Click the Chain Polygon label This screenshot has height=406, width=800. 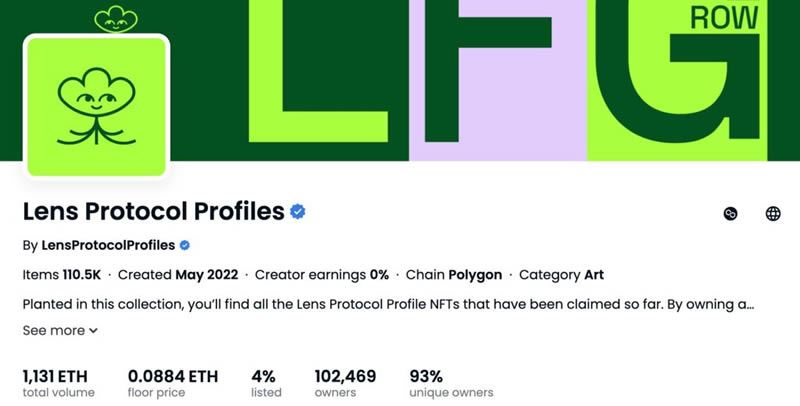461,274
